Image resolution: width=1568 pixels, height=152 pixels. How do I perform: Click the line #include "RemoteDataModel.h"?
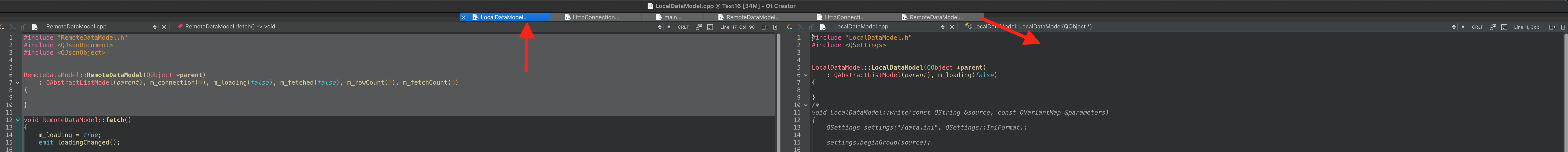(x=75, y=38)
